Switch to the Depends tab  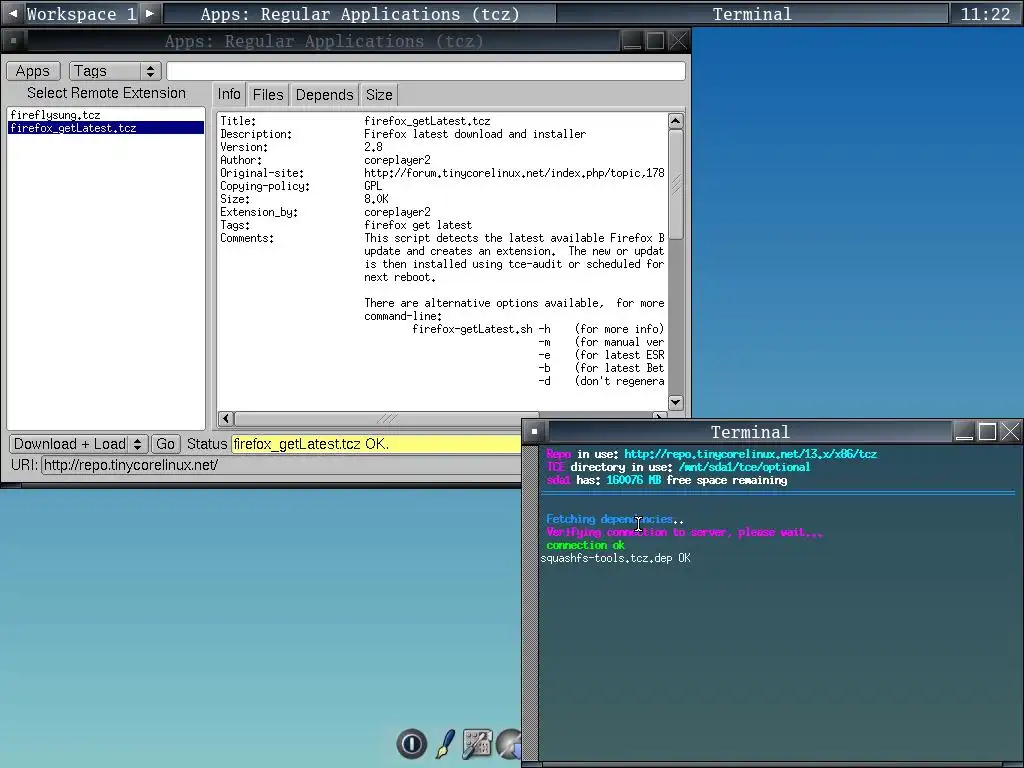325,95
